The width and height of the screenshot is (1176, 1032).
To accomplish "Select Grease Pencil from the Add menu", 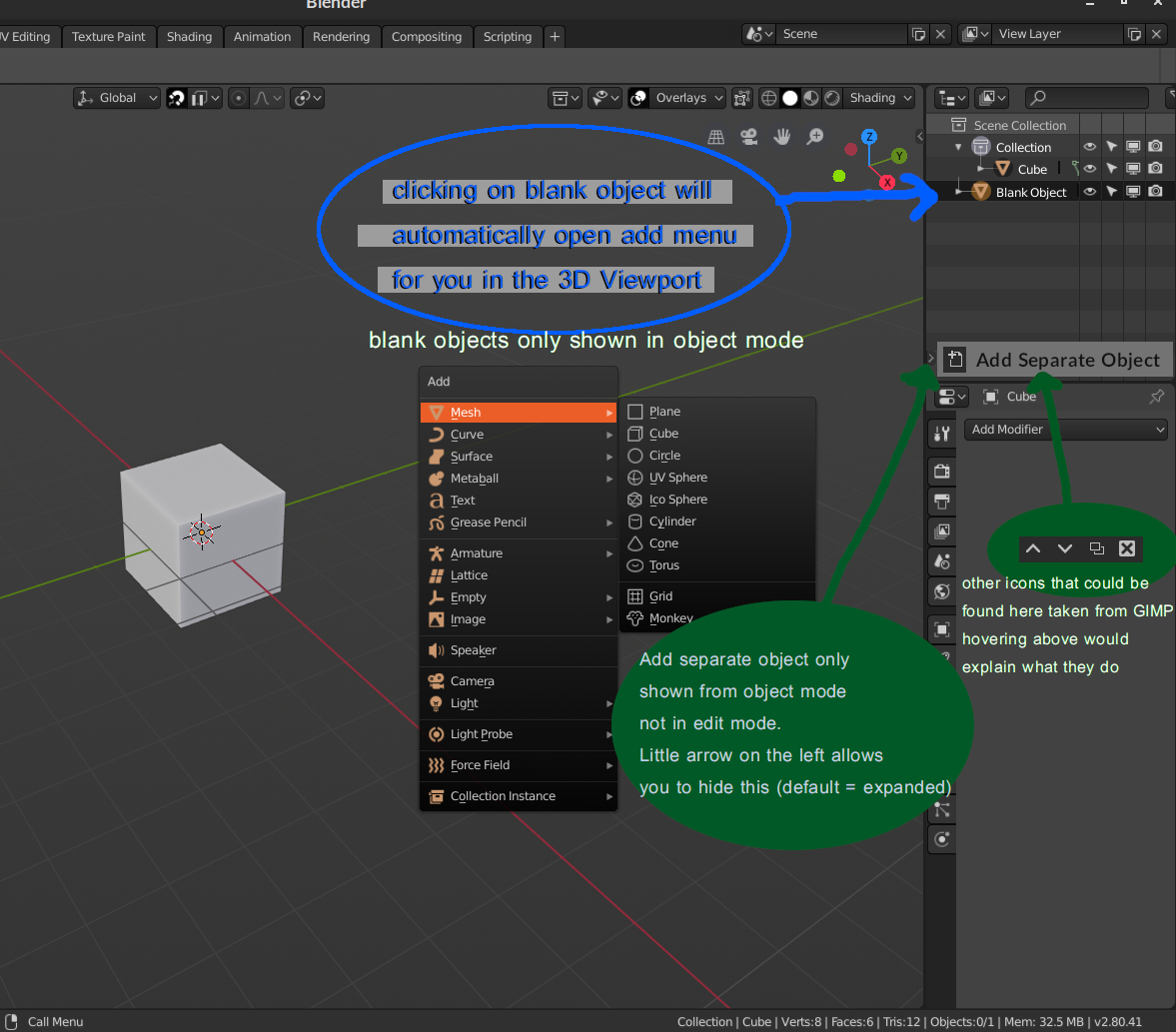I will coord(519,522).
